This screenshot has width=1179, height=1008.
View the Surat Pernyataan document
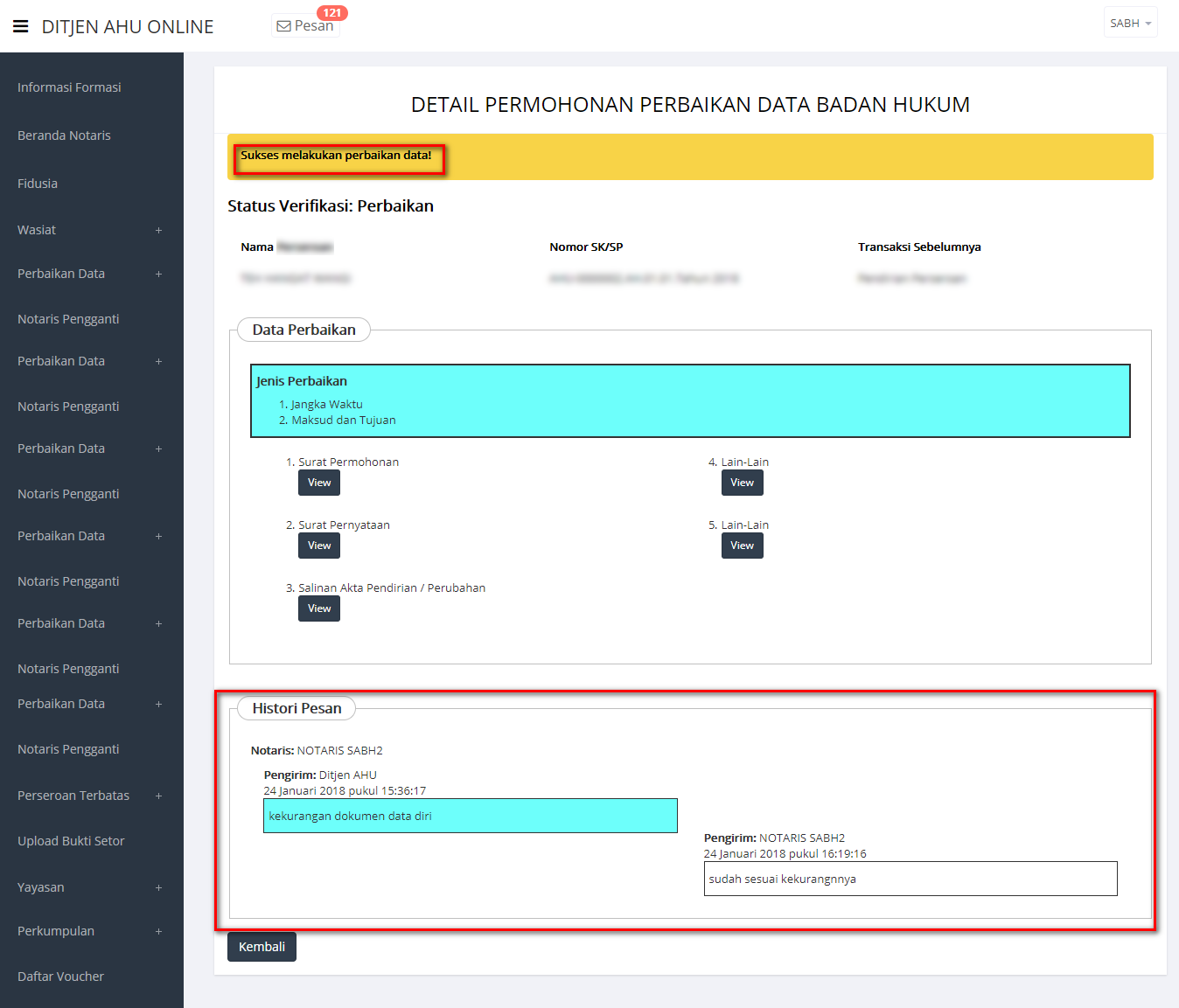tap(319, 546)
